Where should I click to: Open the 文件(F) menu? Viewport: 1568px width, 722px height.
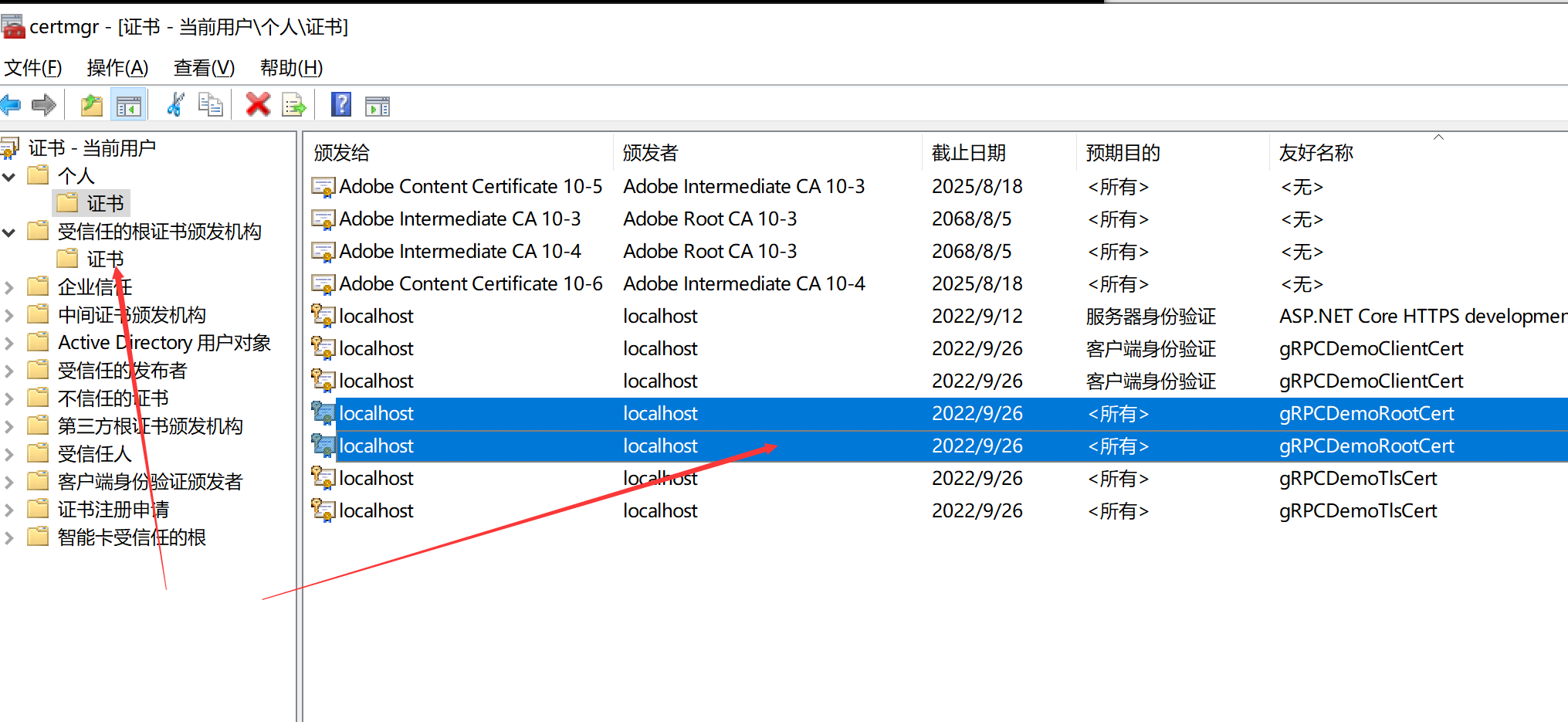point(33,68)
